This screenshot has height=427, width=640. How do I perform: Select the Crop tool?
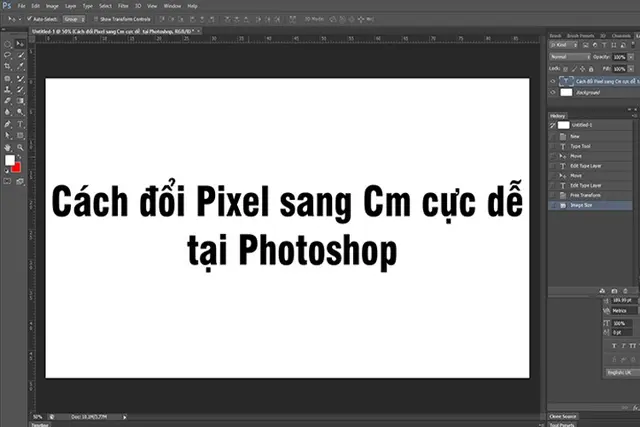[8, 66]
